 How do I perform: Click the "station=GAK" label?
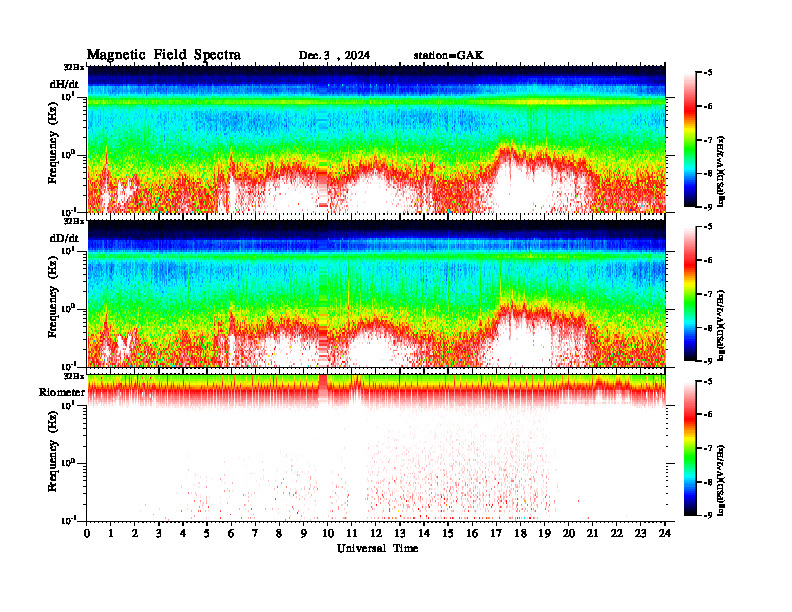tap(448, 55)
